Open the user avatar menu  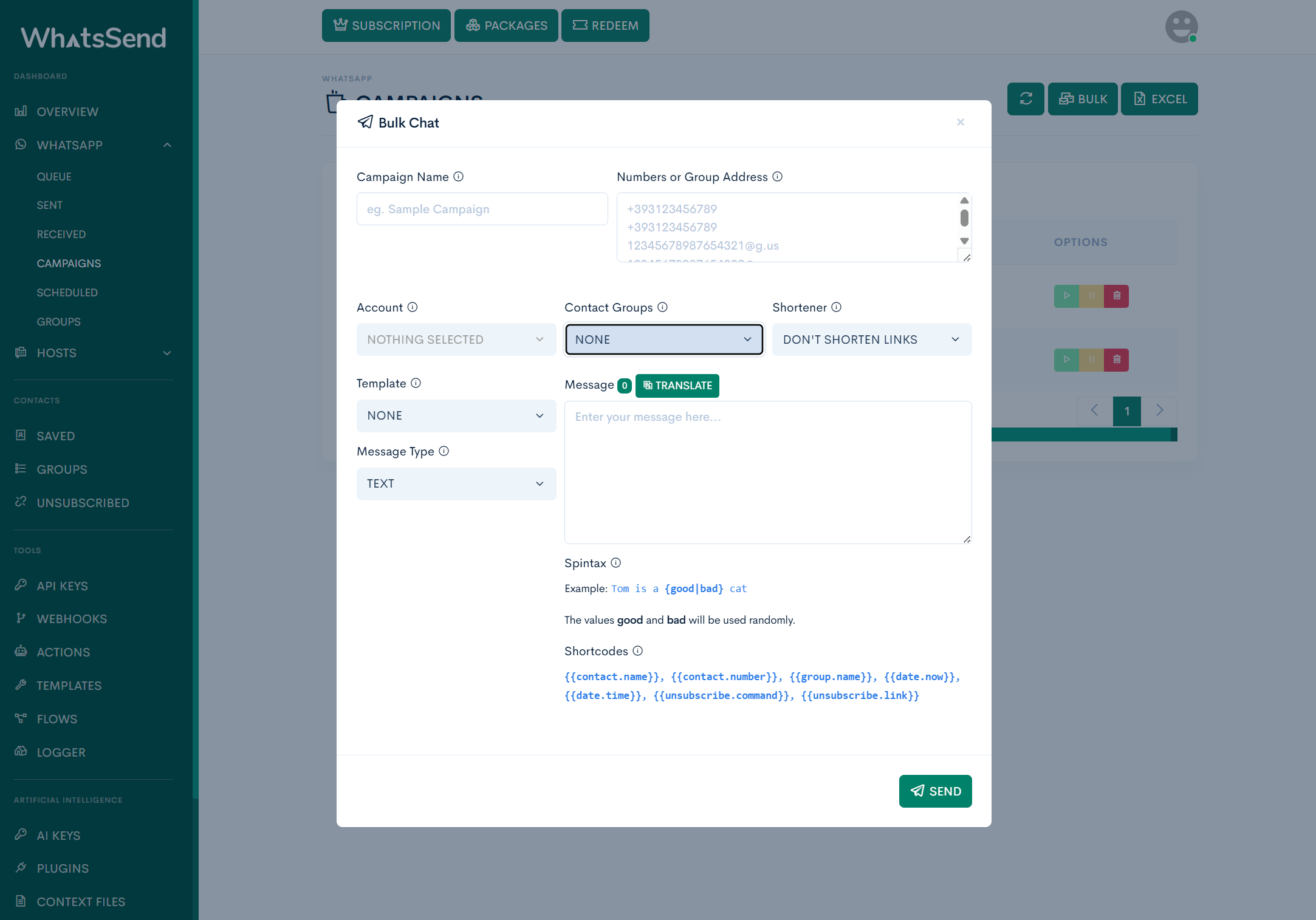[1181, 27]
